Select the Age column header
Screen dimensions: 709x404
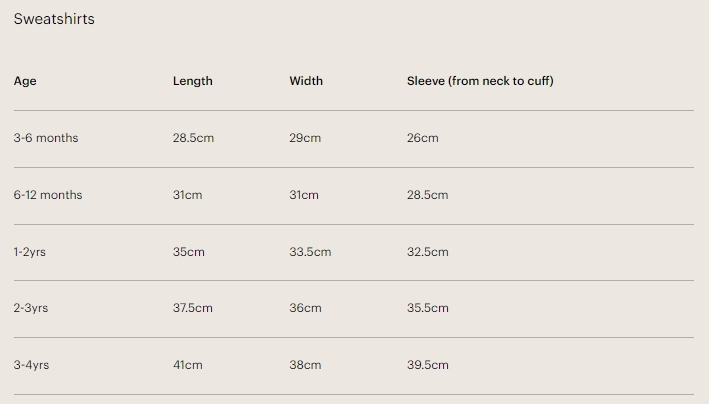coord(25,81)
